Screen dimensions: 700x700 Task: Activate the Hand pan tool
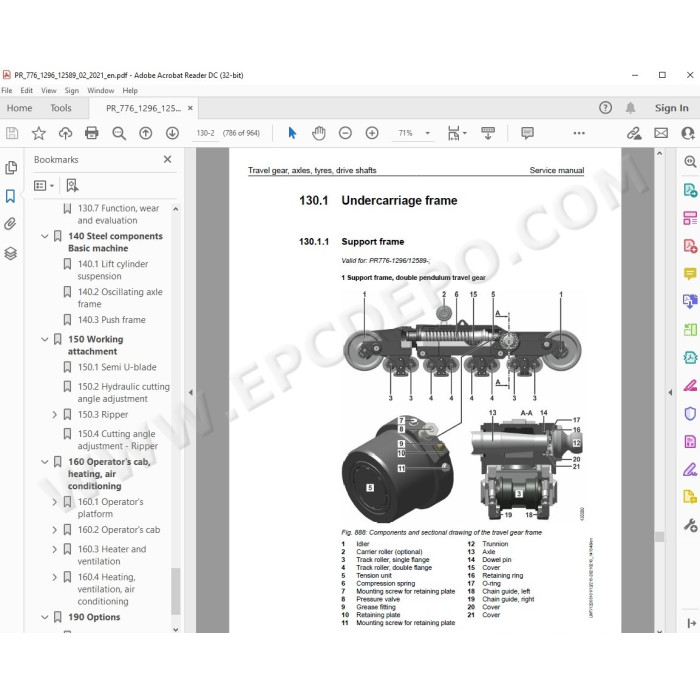(x=319, y=133)
